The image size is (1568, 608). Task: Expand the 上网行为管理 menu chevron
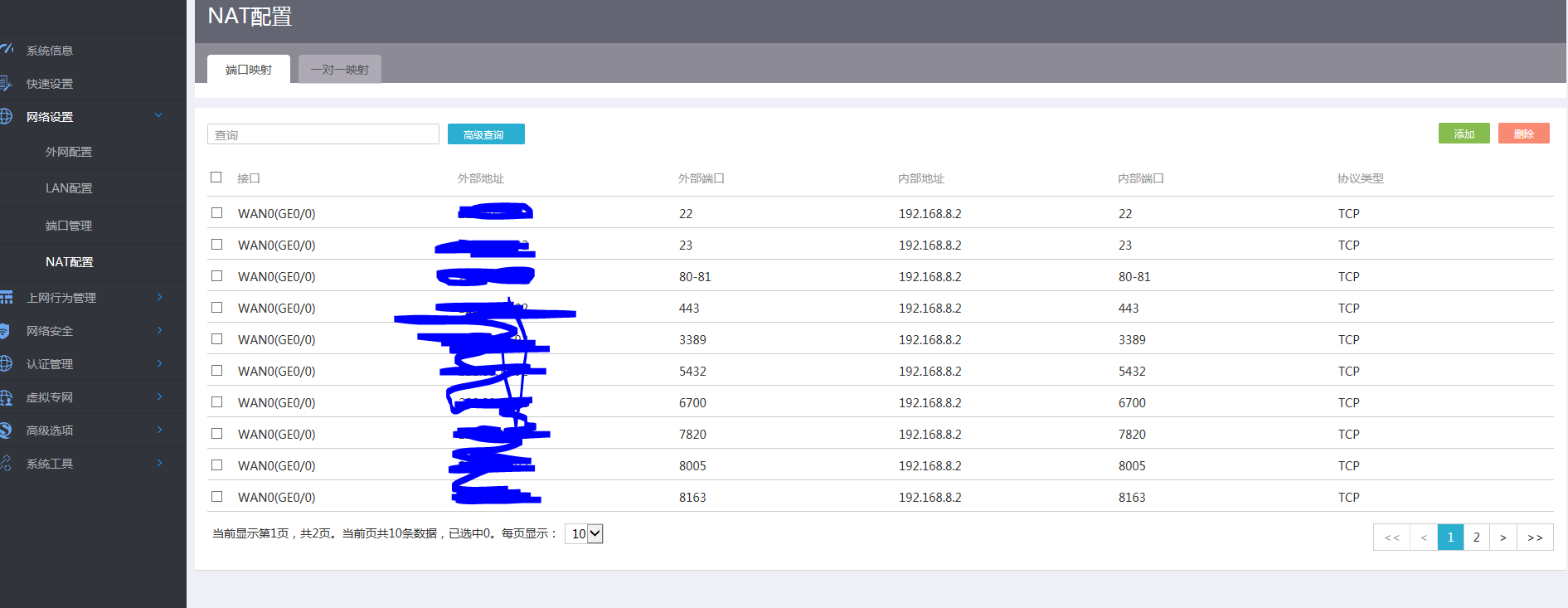[x=159, y=297]
